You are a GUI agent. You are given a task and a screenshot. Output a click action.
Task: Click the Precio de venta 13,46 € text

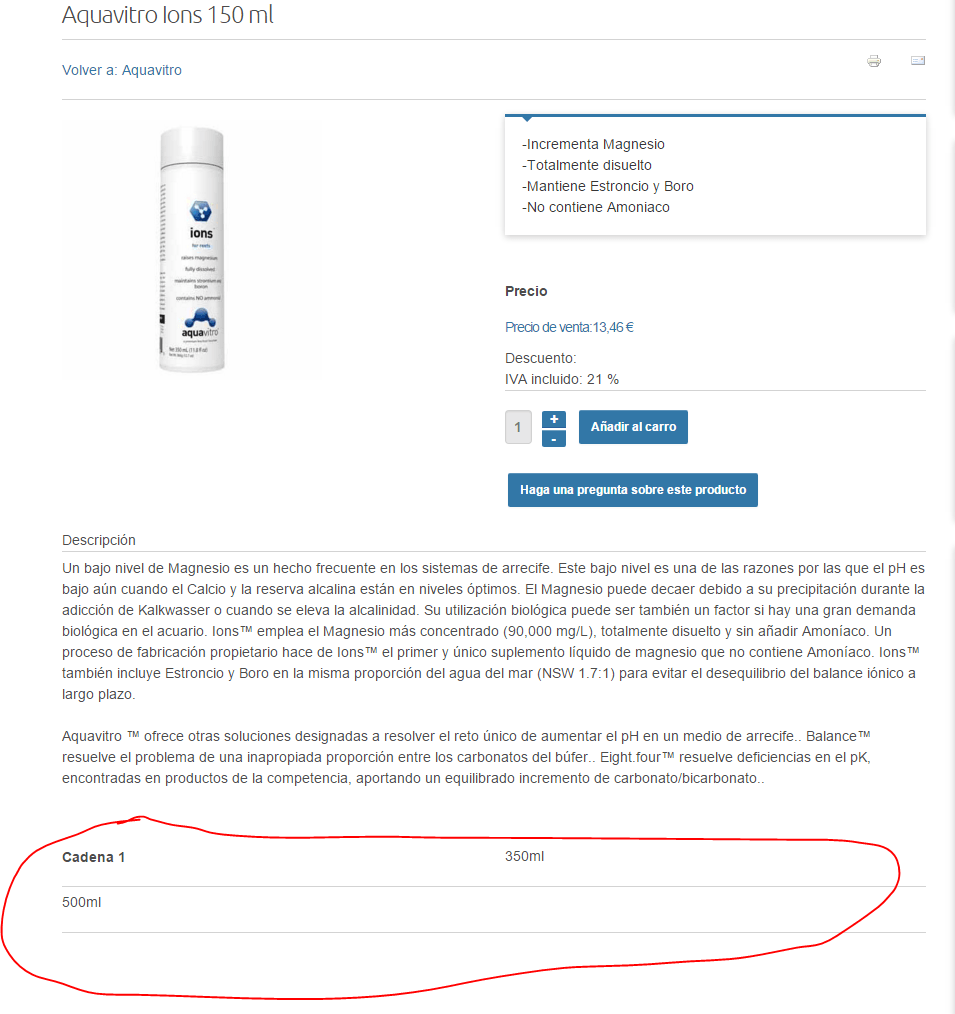[x=569, y=327]
